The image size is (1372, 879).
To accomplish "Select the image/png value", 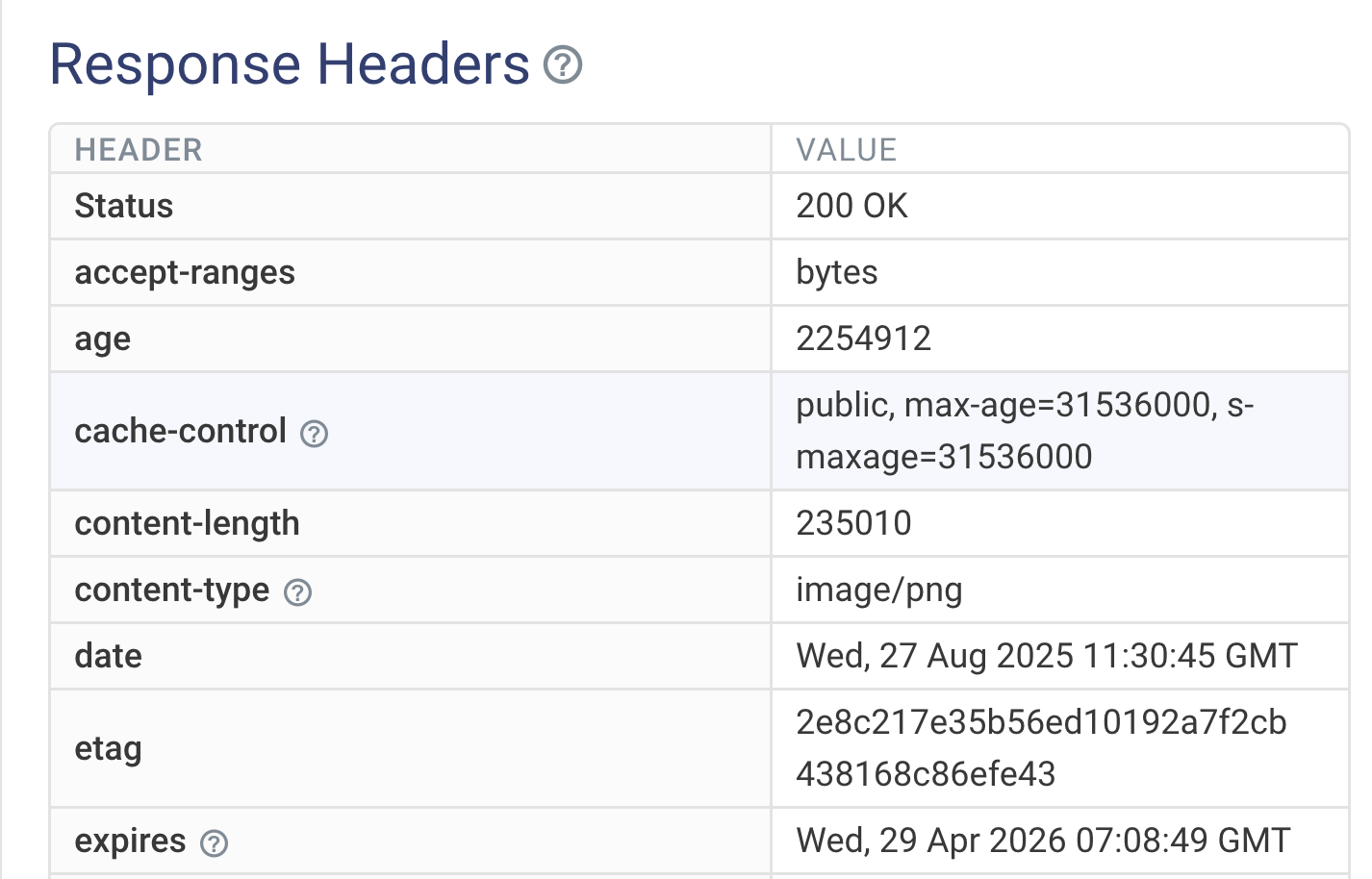I will click(879, 590).
